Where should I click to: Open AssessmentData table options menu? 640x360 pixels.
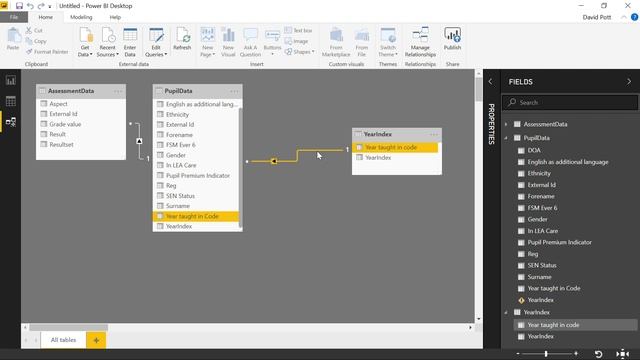(x=118, y=91)
